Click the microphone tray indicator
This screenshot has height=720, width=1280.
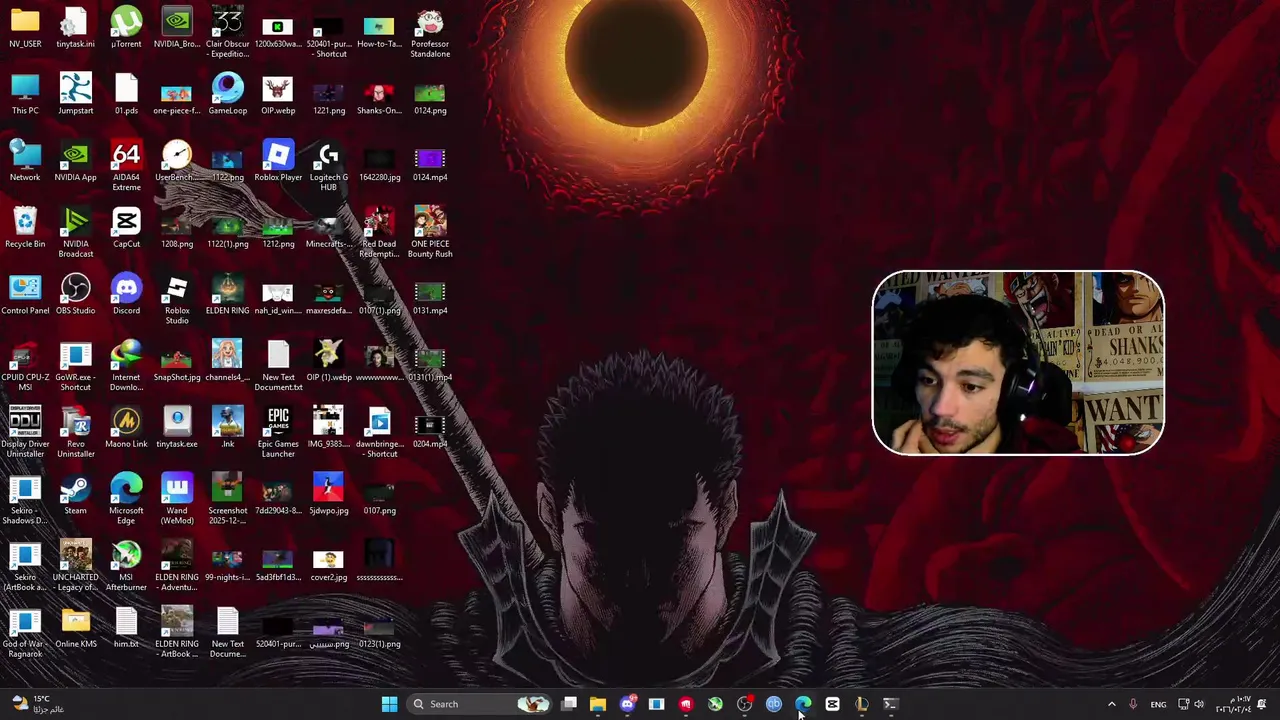coord(1133,704)
